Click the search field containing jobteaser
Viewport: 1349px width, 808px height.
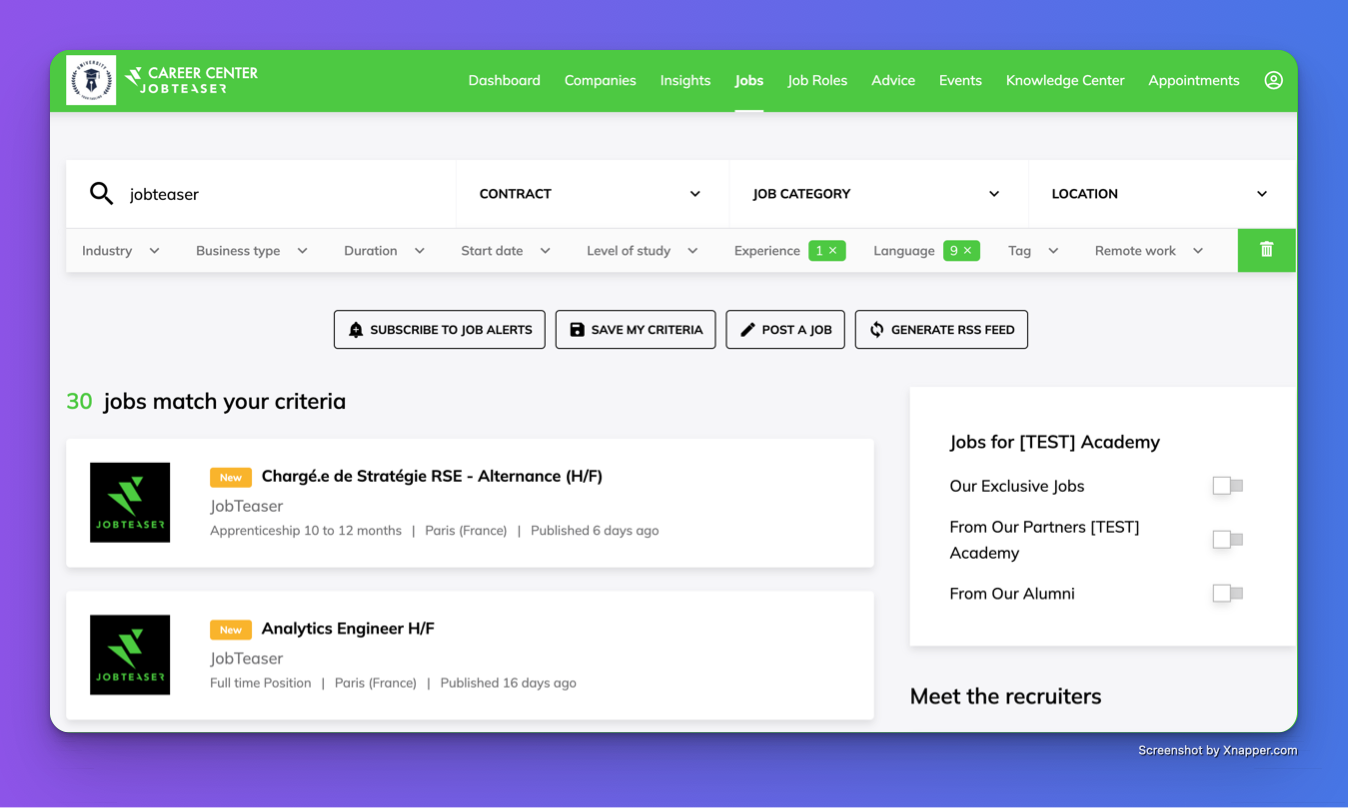click(262, 194)
